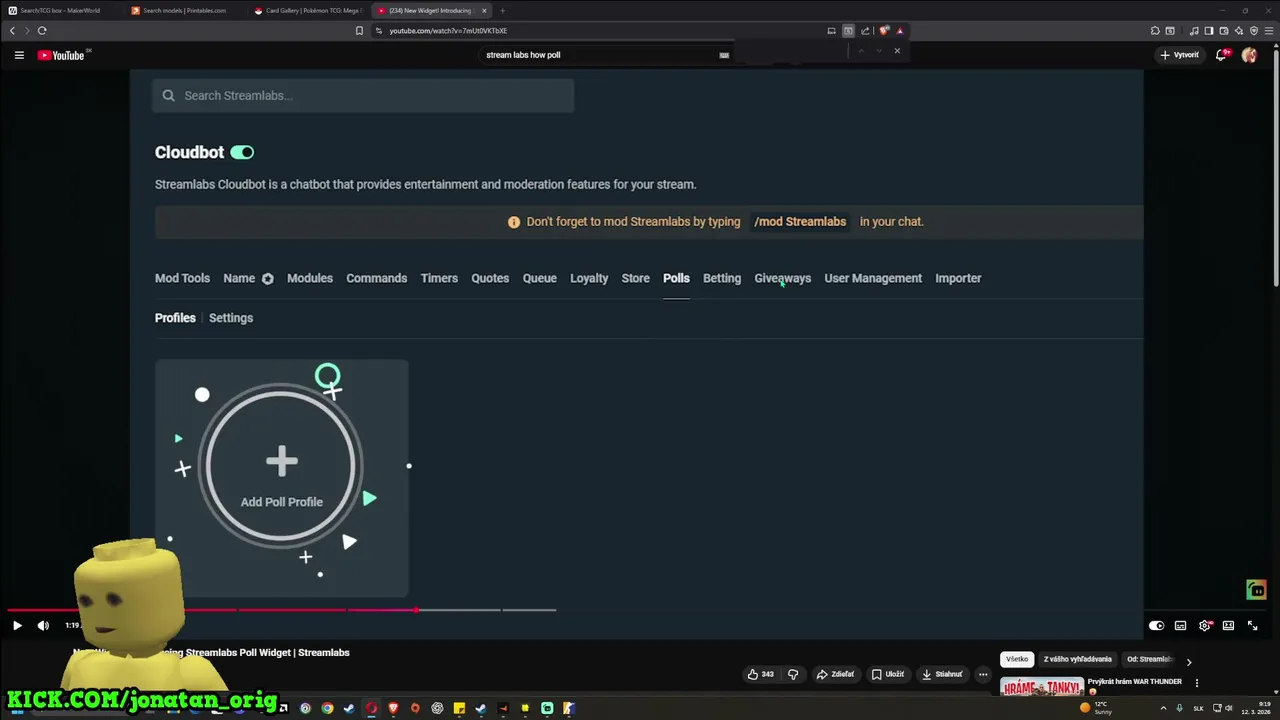This screenshot has width=1280, height=720.
Task: Open the Quotes tab
Action: click(490, 278)
